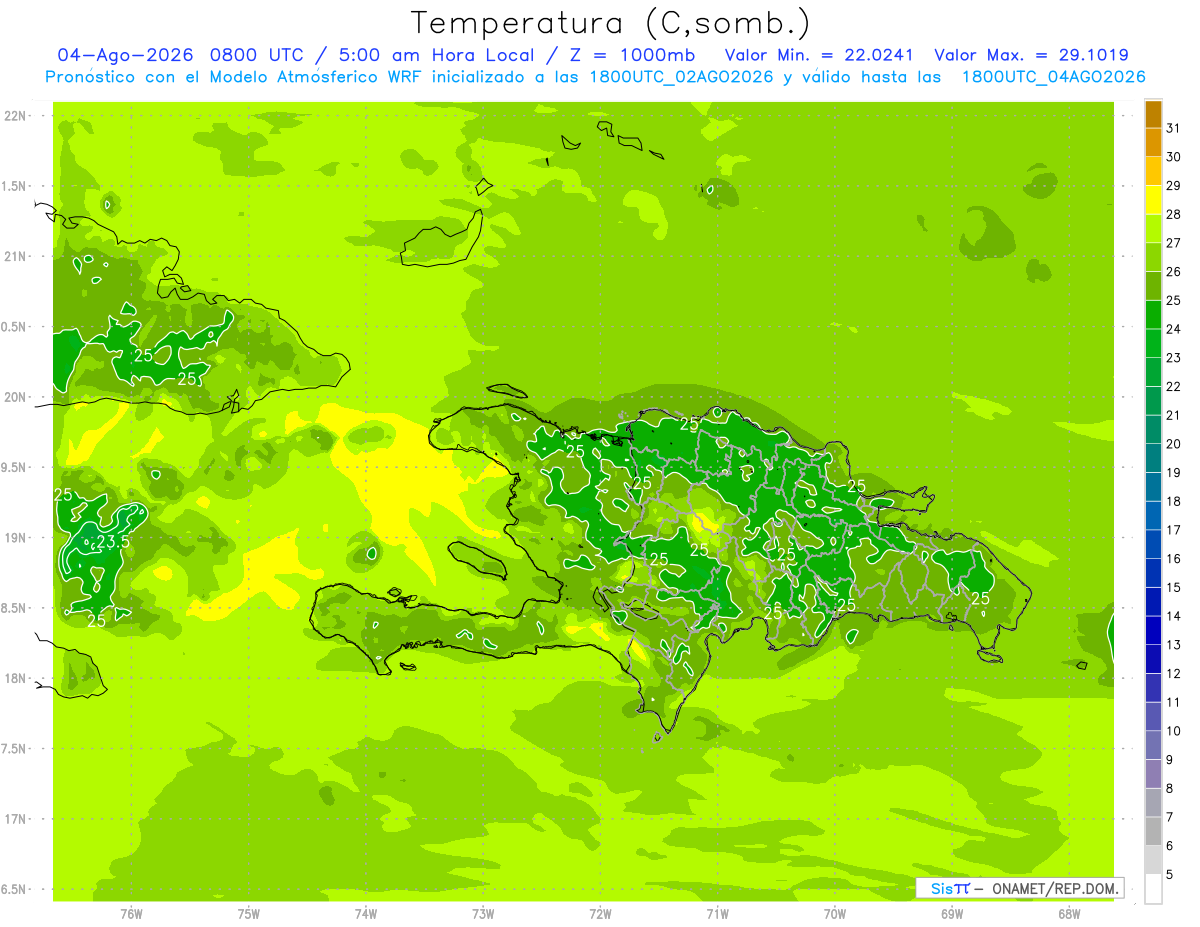Click longitude axis label "68W"
This screenshot has height=927, width=1200.
coord(1069,913)
